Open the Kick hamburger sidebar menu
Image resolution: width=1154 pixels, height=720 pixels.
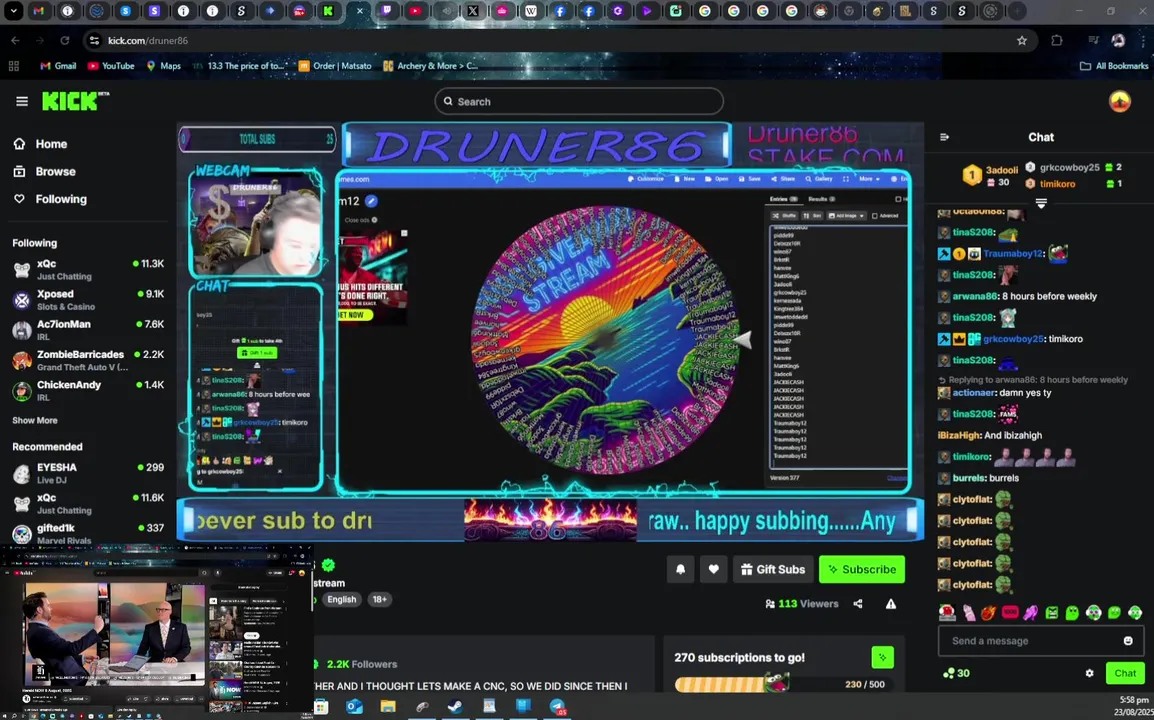22,102
